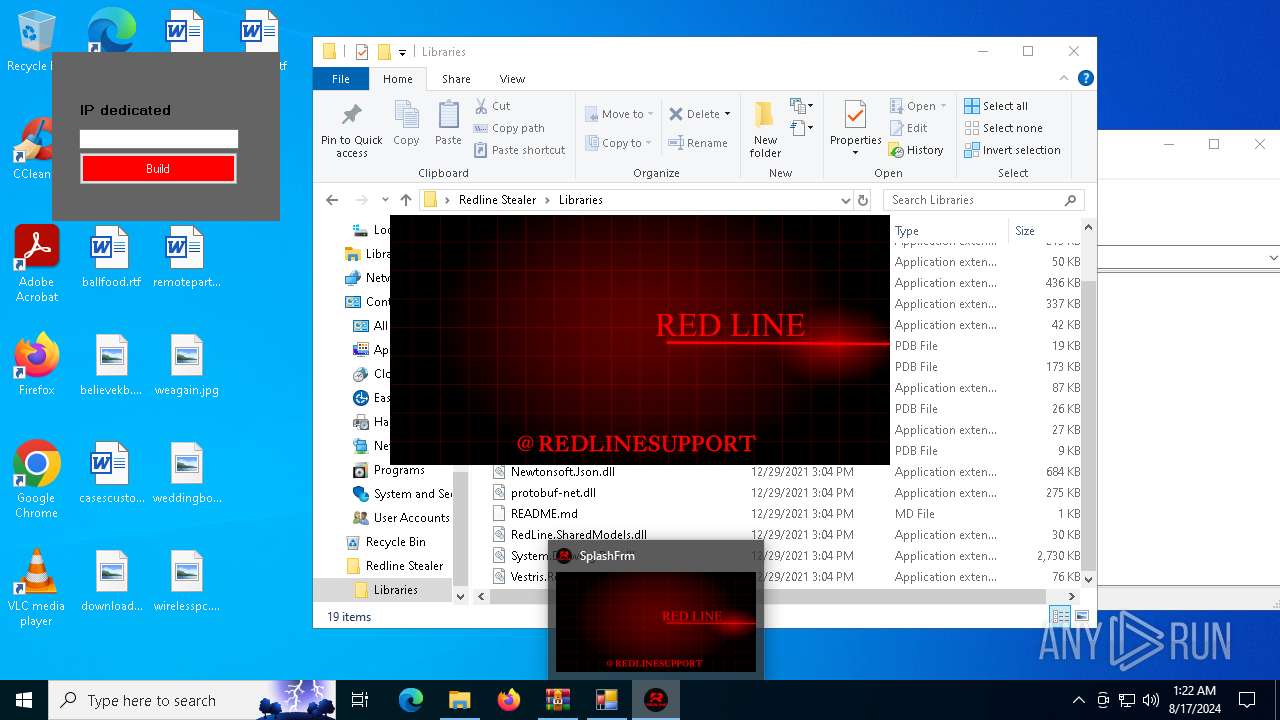Open the Start menu
Viewport: 1280px width, 720px height.
pos(24,700)
